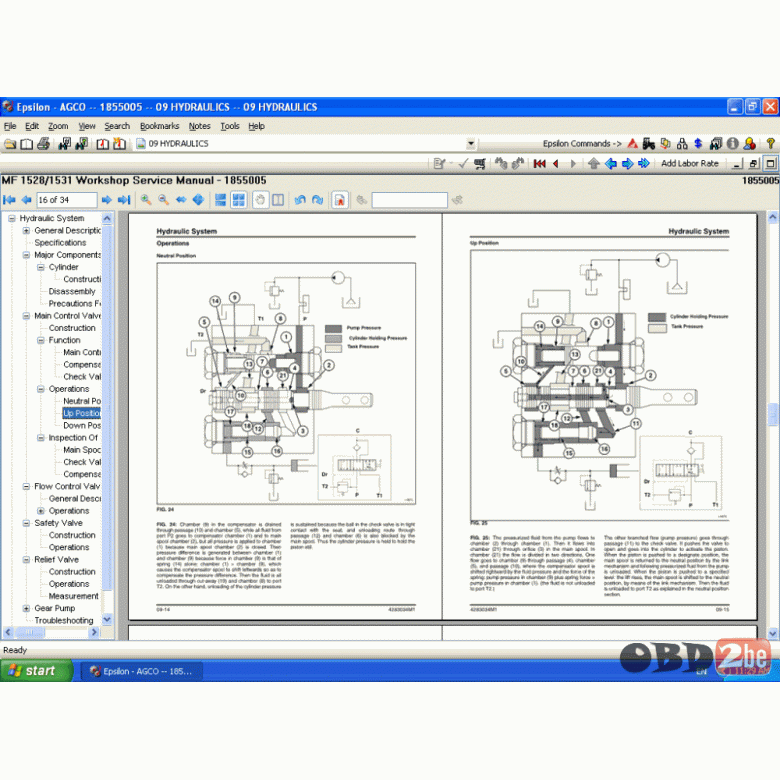Open the File menu
Screen dimensions: 780x780
10,126
